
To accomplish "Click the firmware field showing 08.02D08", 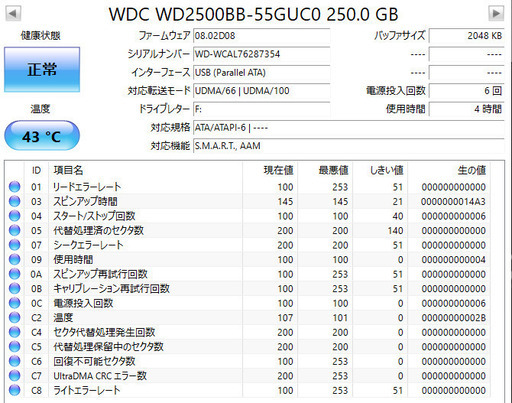I will (262, 36).
